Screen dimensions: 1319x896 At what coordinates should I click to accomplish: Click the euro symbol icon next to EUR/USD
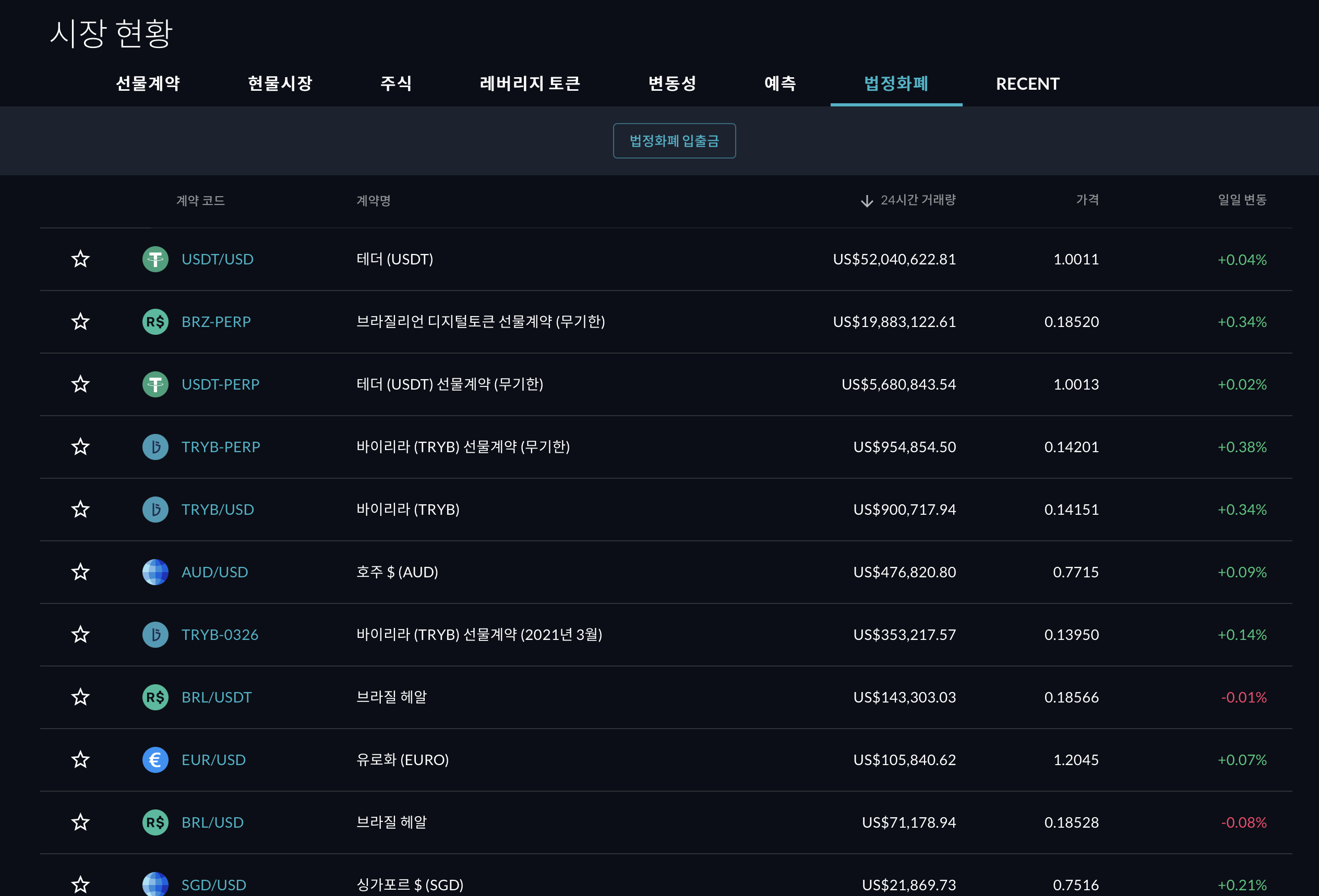pyautogui.click(x=155, y=760)
